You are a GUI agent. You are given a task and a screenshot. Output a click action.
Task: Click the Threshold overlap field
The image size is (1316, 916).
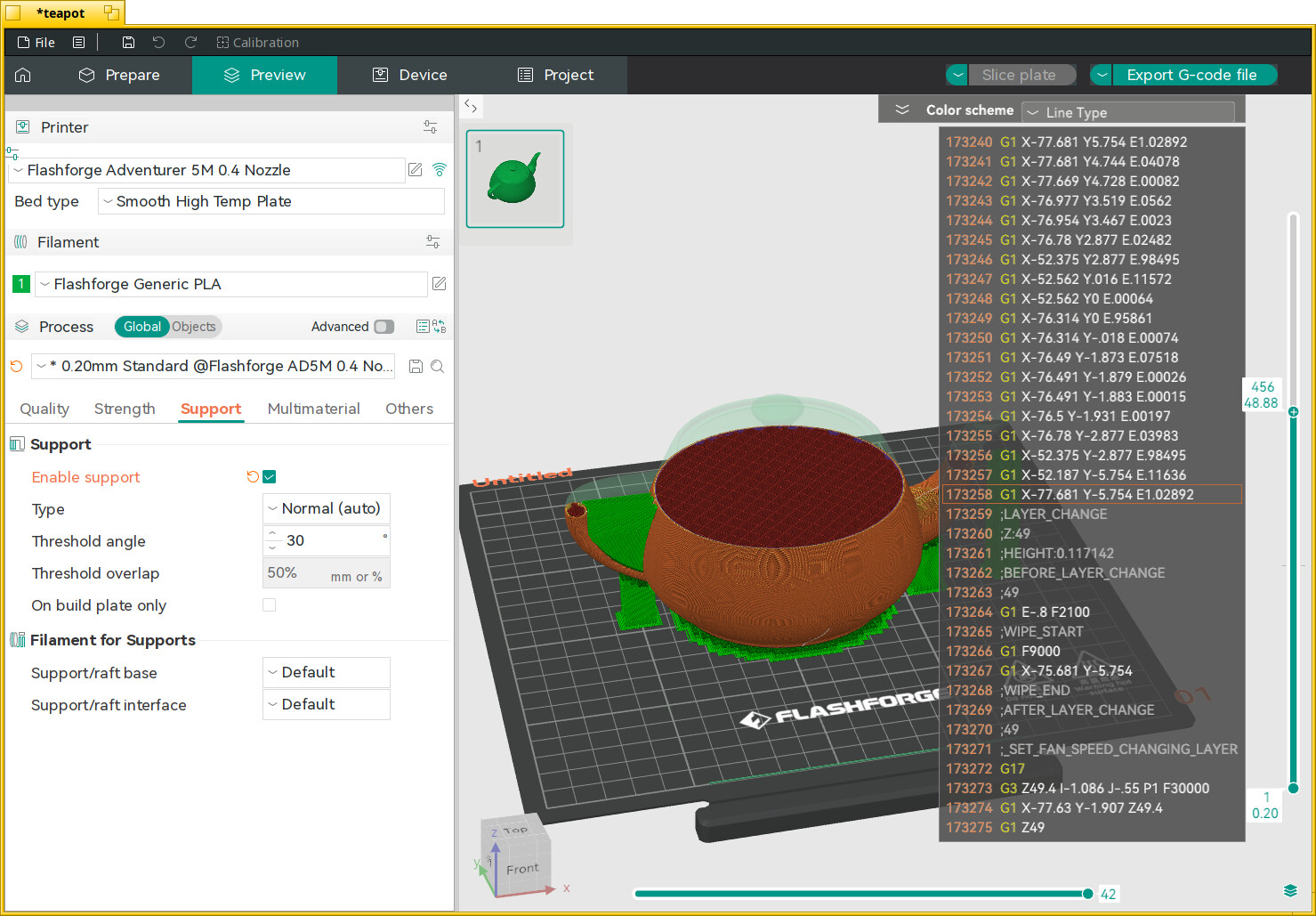pos(327,572)
